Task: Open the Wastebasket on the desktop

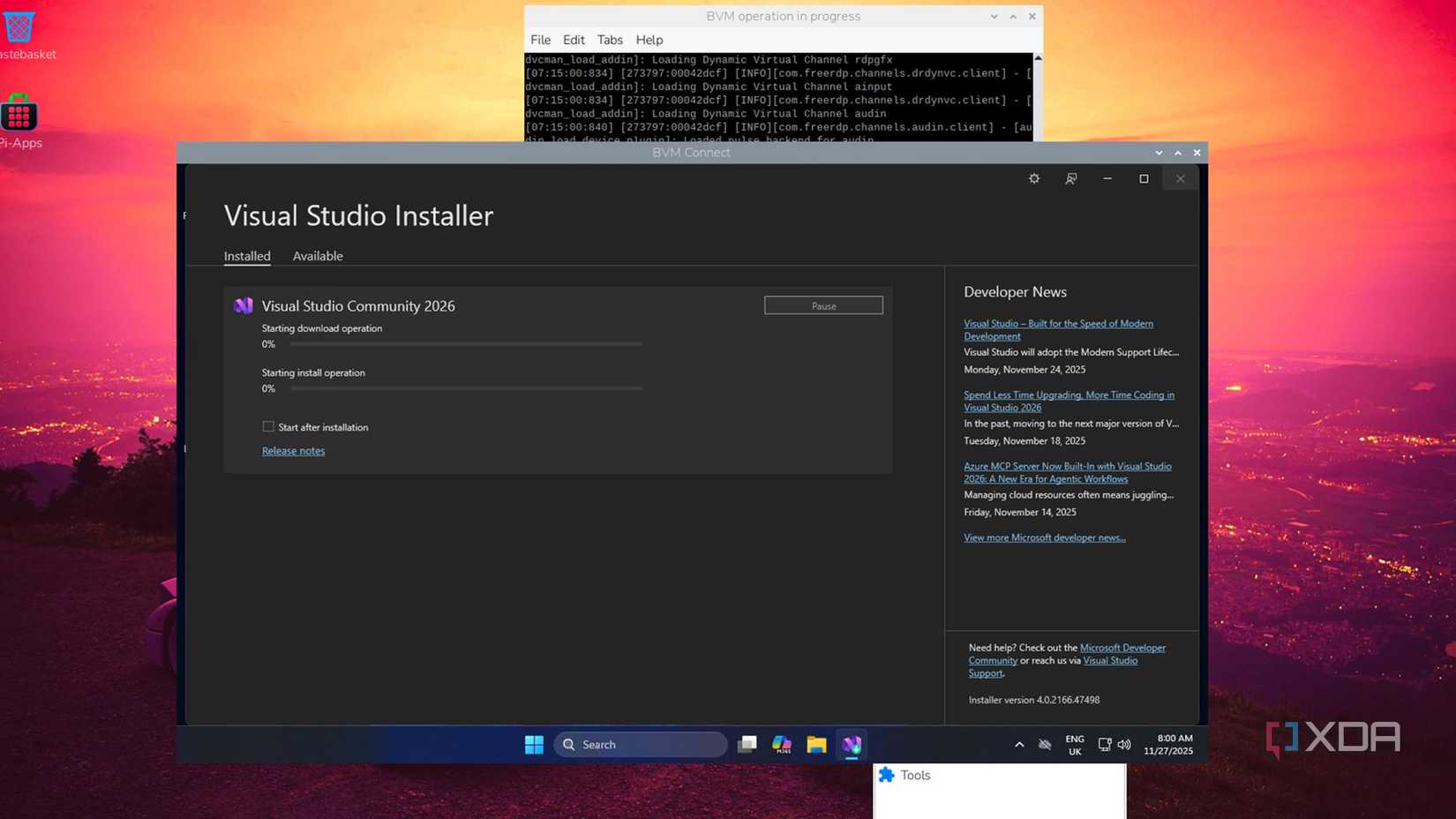Action: click(x=19, y=26)
